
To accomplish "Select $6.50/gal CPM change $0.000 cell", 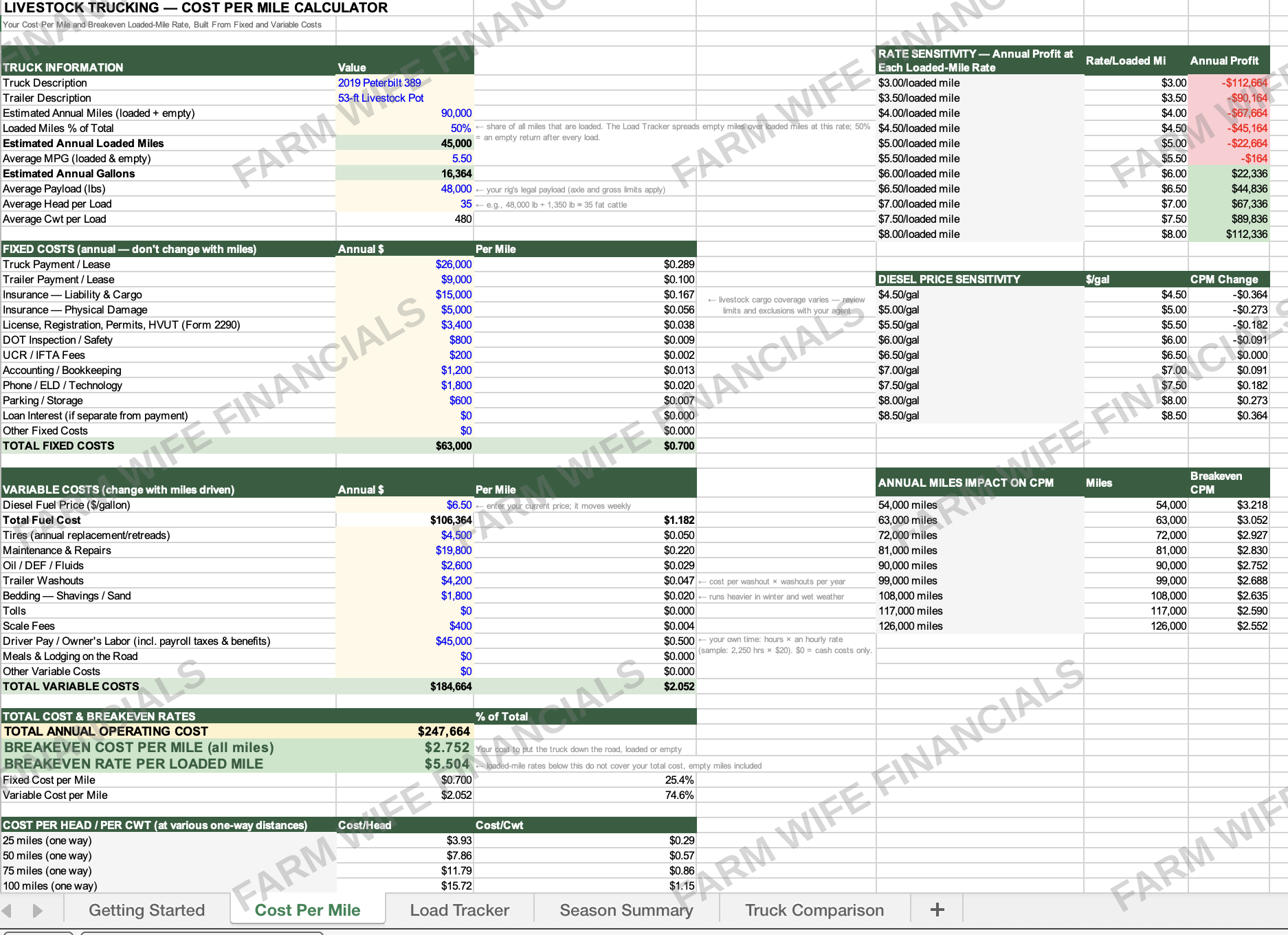I will [1229, 355].
